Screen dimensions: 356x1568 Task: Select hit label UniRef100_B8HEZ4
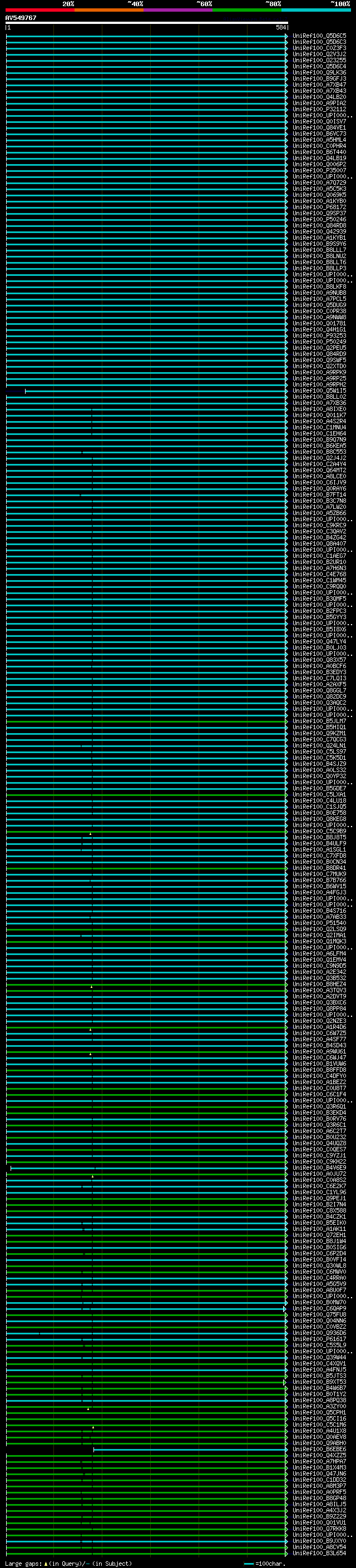319,985
